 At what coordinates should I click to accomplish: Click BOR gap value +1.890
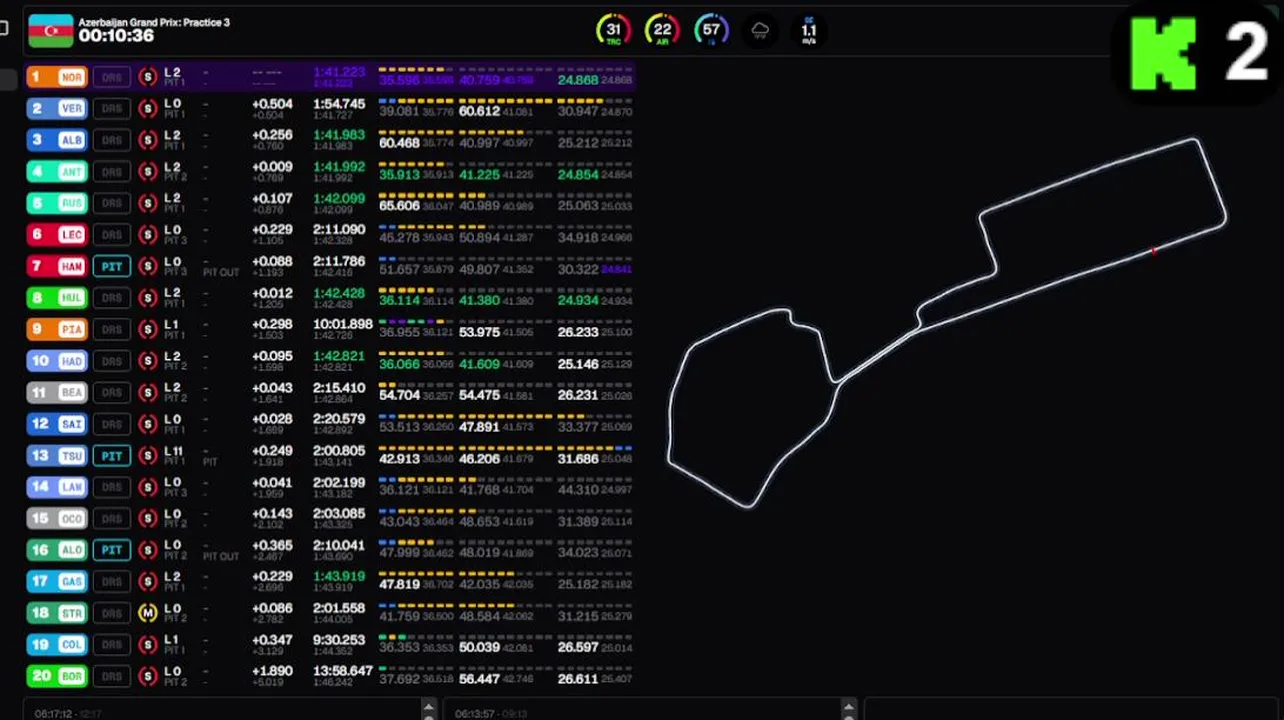click(272, 671)
